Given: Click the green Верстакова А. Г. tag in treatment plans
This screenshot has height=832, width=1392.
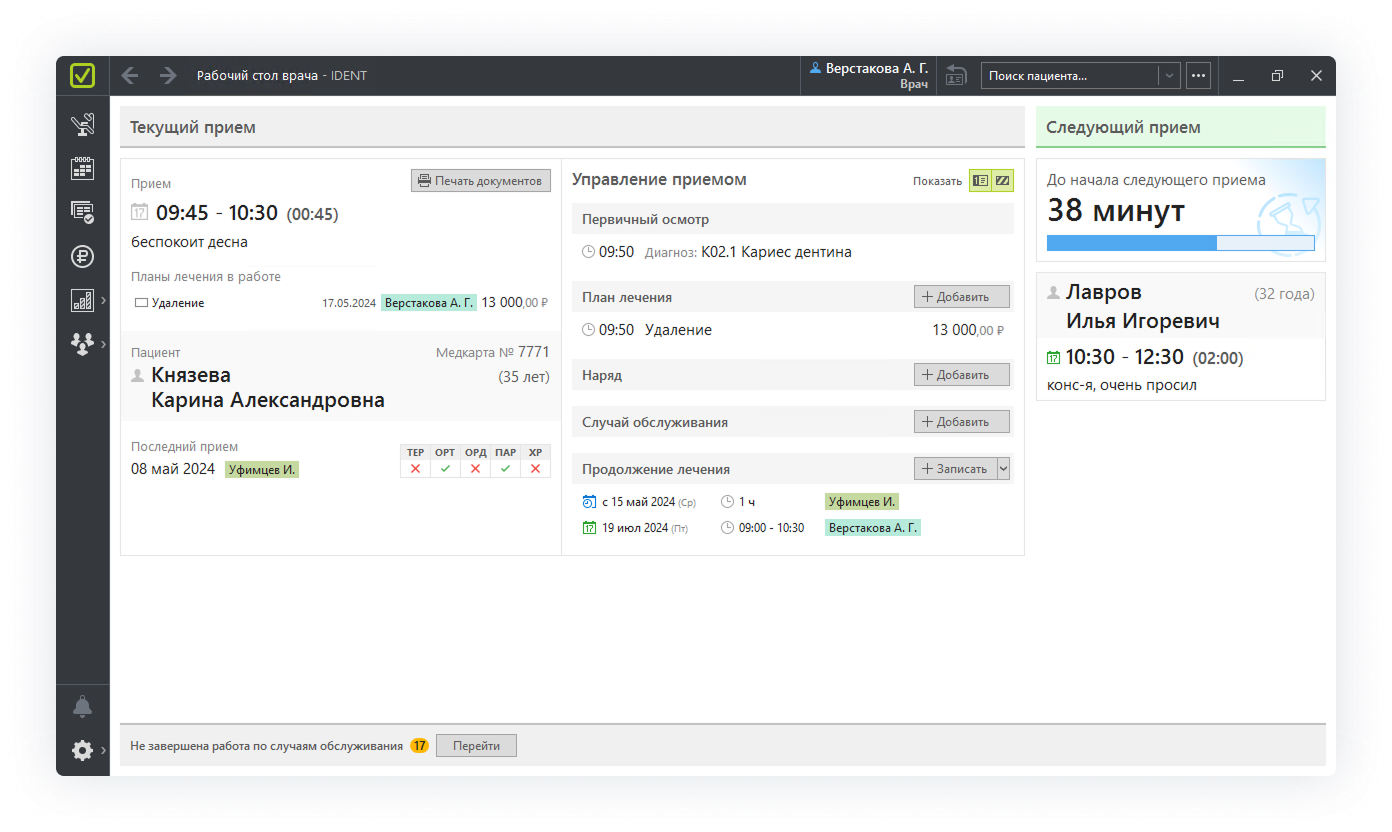Looking at the screenshot, I should [429, 302].
